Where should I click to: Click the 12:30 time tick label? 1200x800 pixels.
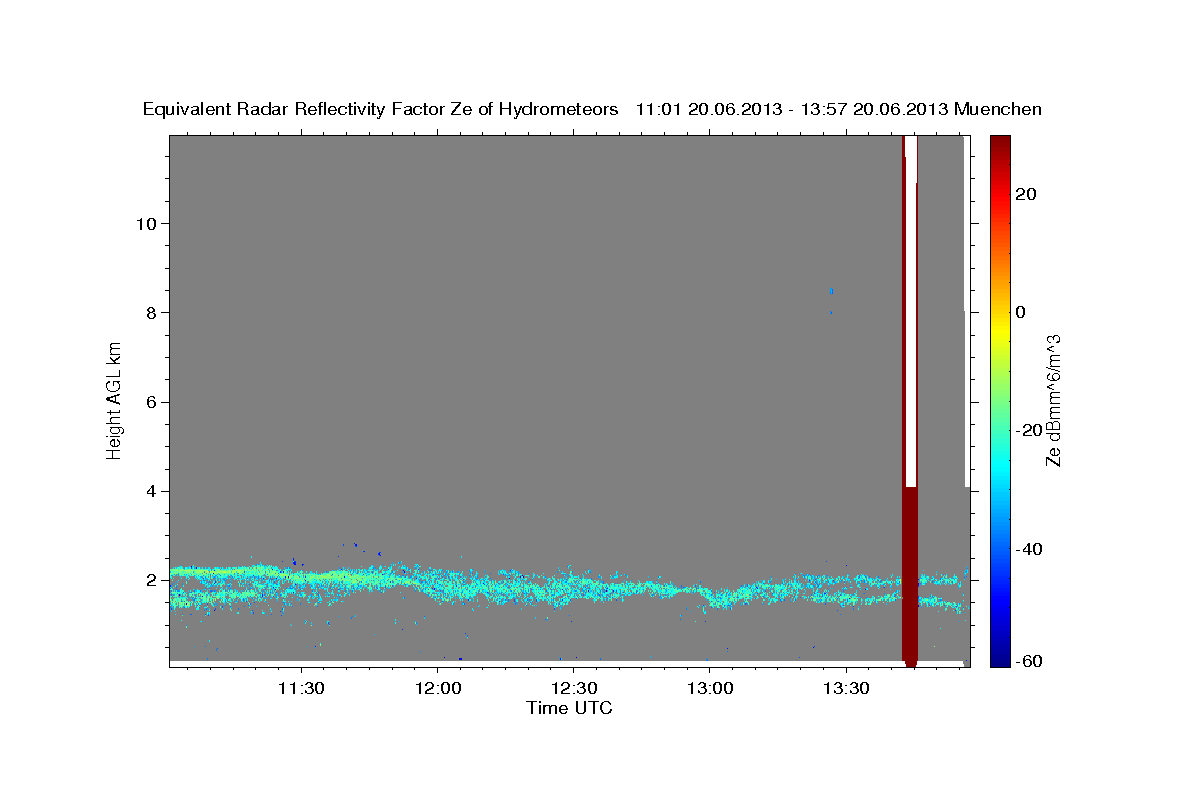tap(573, 689)
